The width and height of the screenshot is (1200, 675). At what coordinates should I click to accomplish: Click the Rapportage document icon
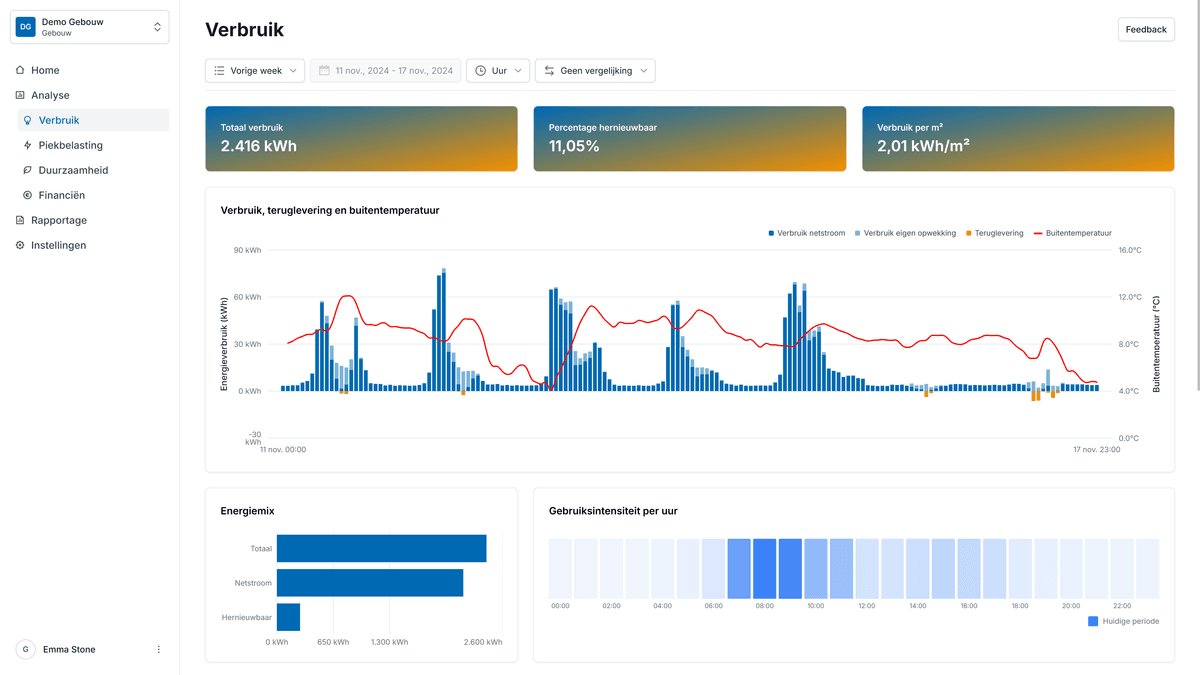point(20,220)
